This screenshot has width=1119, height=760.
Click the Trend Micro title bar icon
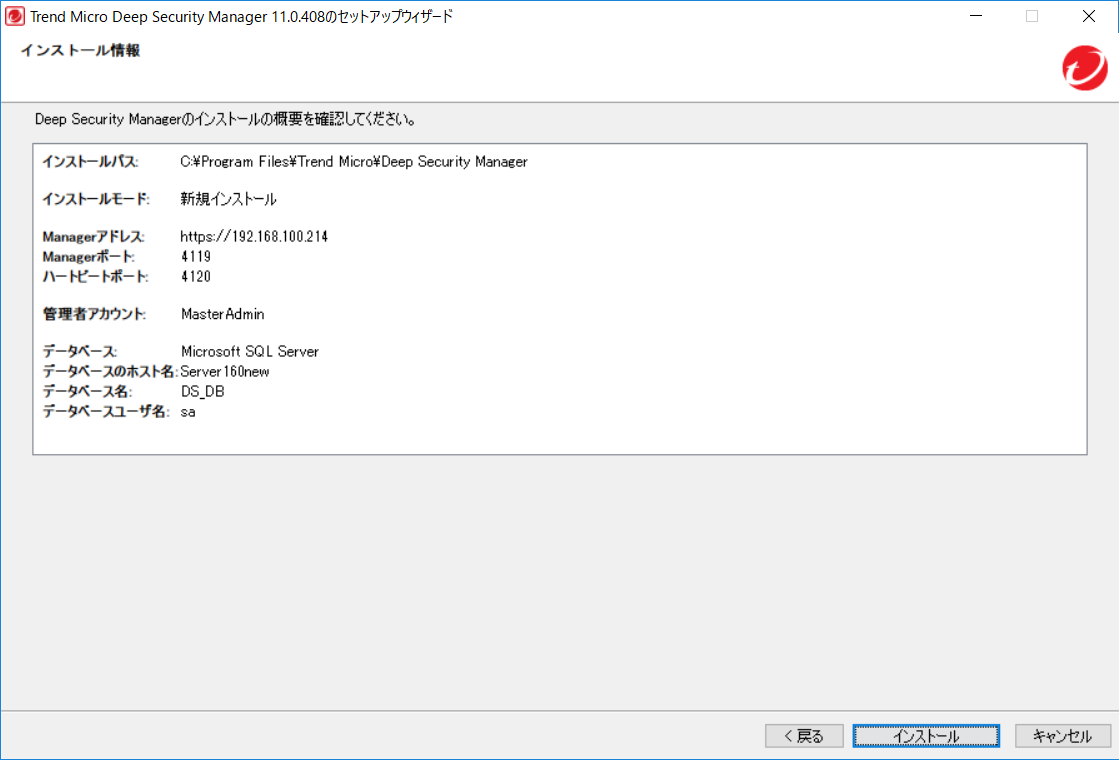pyautogui.click(x=14, y=16)
